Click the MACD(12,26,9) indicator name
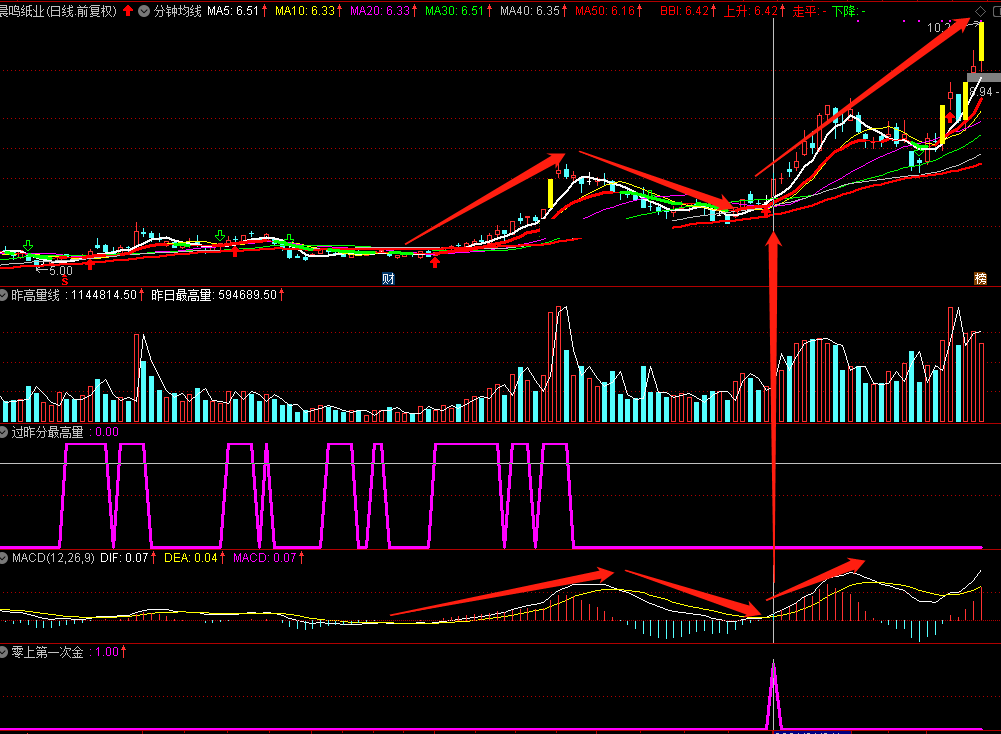 [53, 558]
